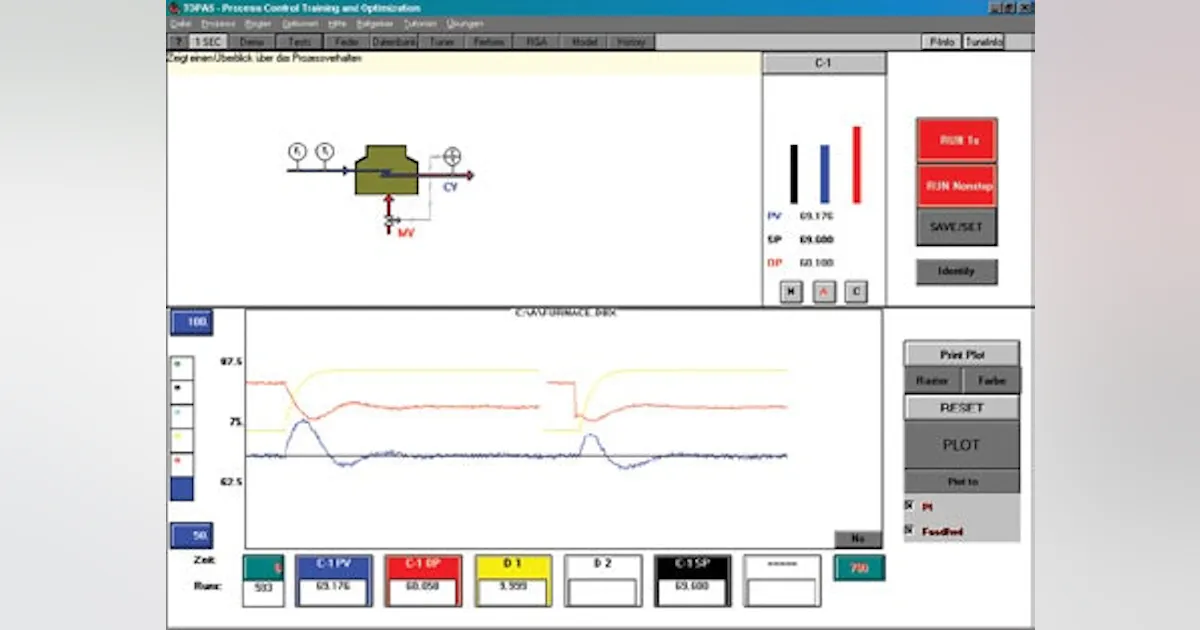Click the blue PV bar in C-1 panel

[825, 174]
